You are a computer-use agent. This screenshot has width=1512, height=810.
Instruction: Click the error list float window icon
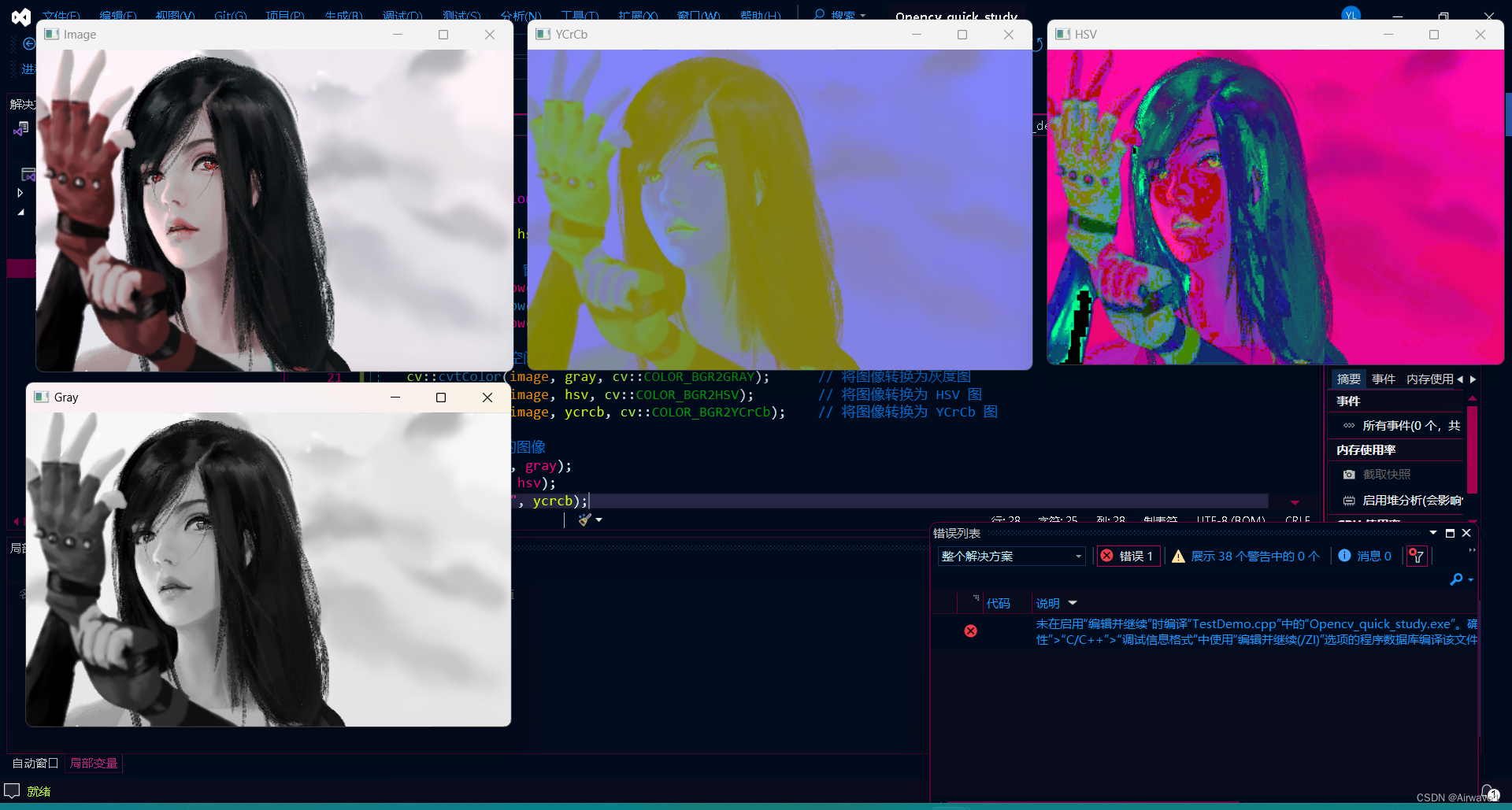click(x=1450, y=533)
